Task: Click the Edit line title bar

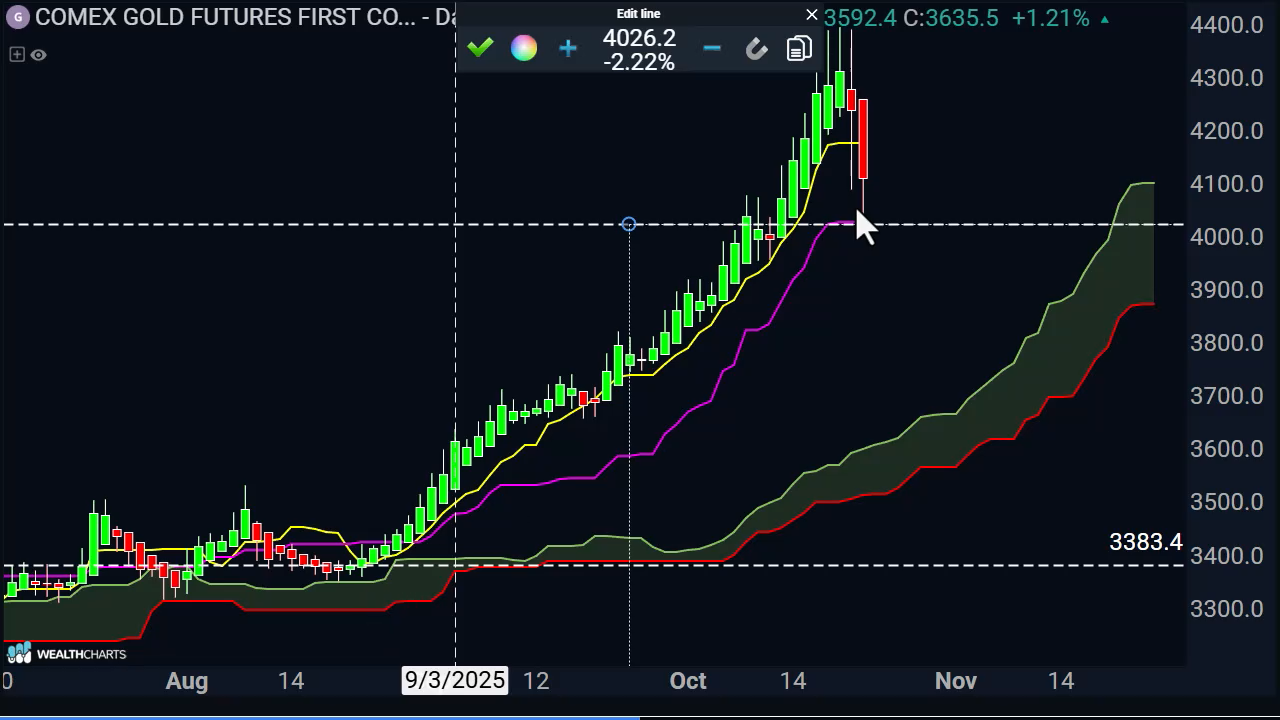Action: pyautogui.click(x=638, y=14)
